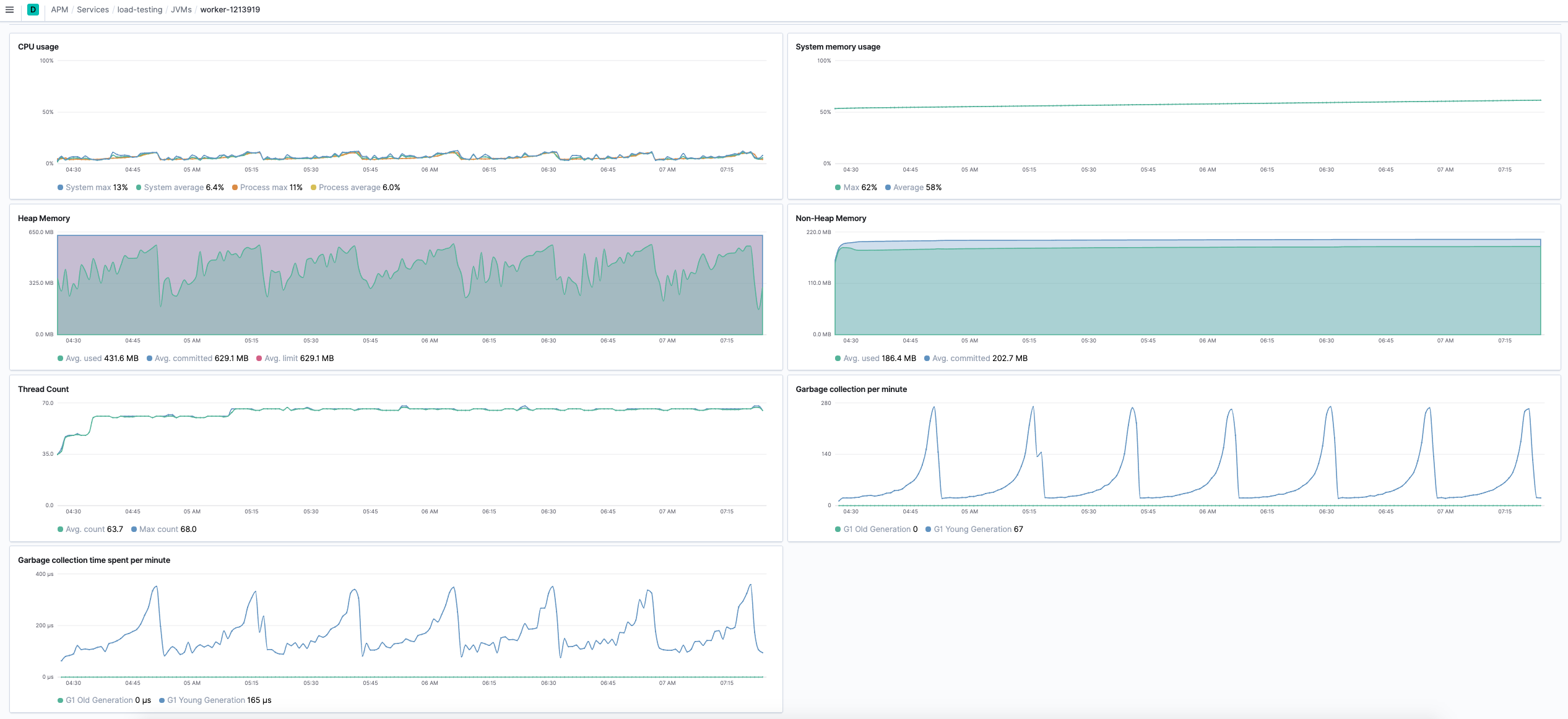Go to APM breadcrumb
1568x719 pixels.
59,9
